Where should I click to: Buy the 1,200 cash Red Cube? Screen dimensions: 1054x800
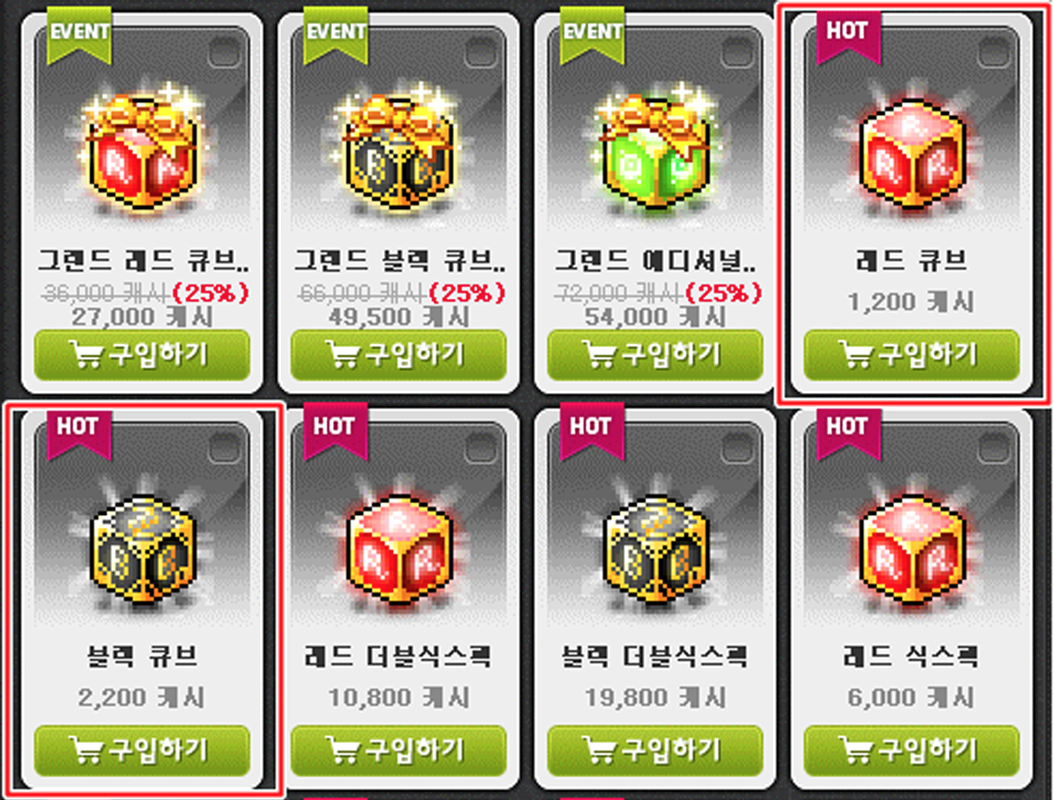click(911, 354)
